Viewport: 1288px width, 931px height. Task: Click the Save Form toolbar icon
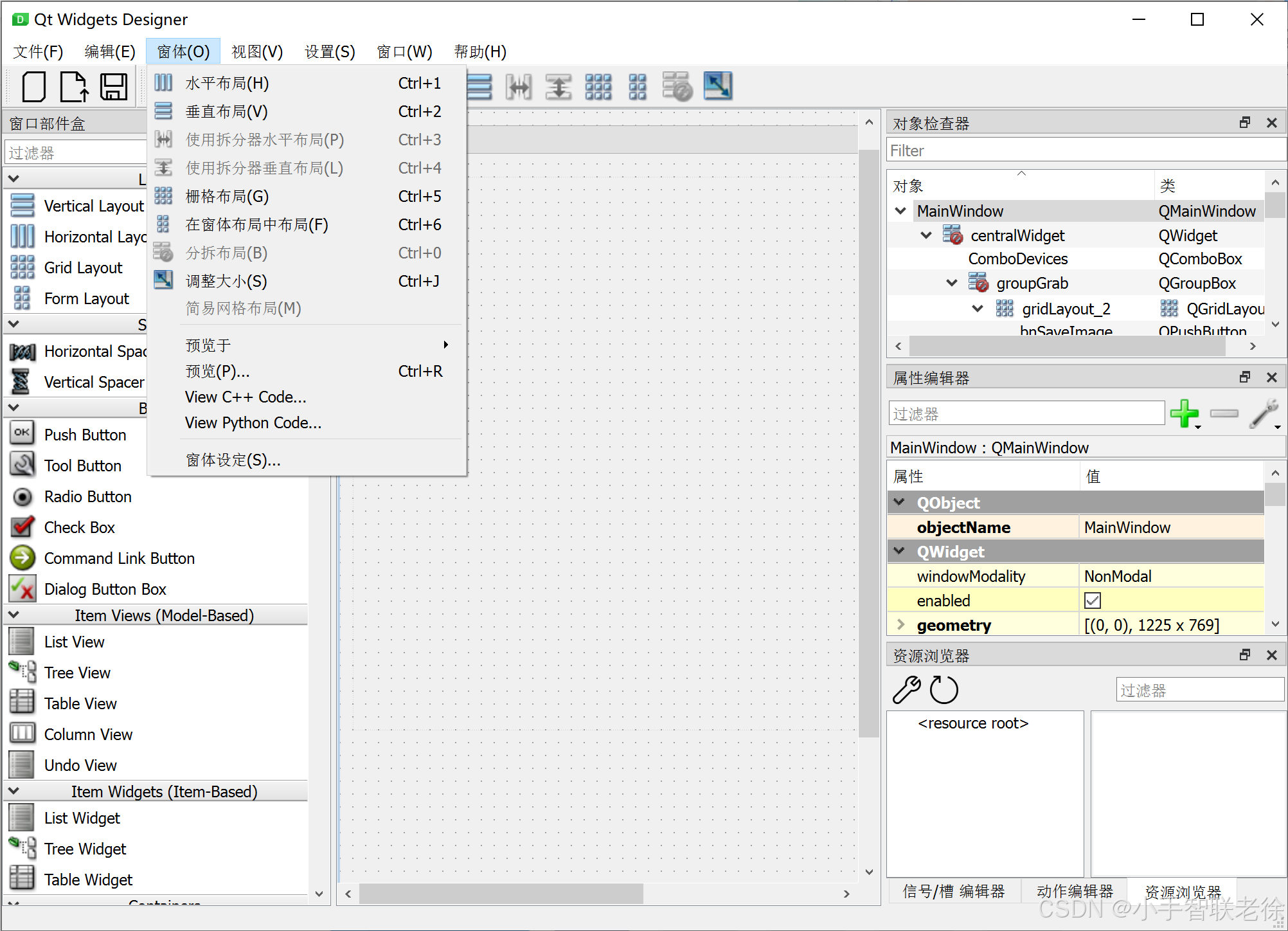[x=113, y=86]
